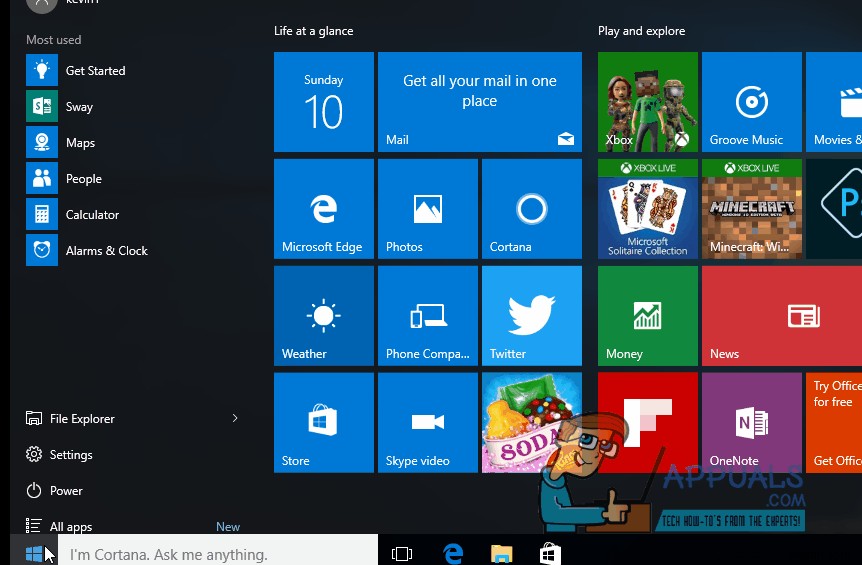Open File Explorer taskbar icon
The width and height of the screenshot is (862, 565).
point(501,553)
